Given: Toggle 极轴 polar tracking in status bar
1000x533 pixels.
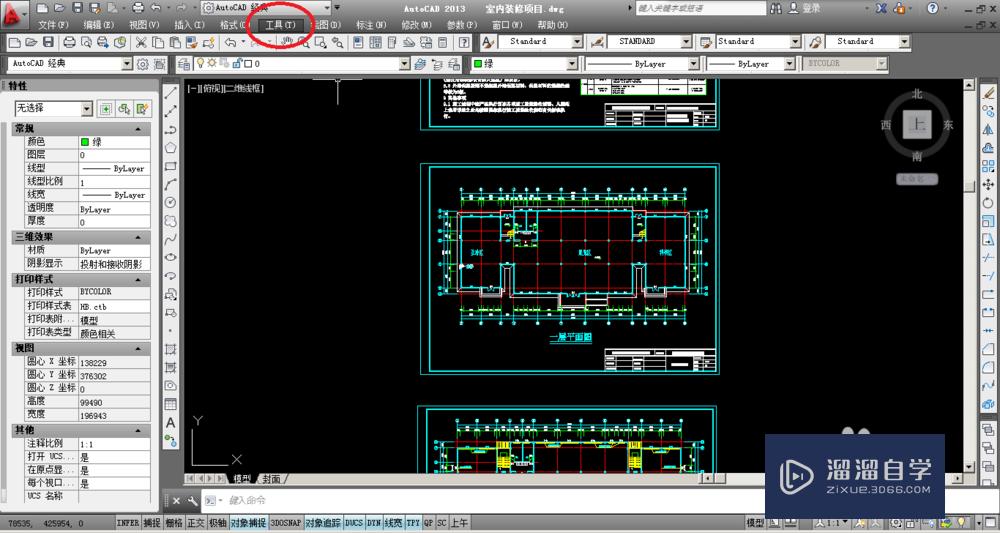Looking at the screenshot, I should pos(217,523).
